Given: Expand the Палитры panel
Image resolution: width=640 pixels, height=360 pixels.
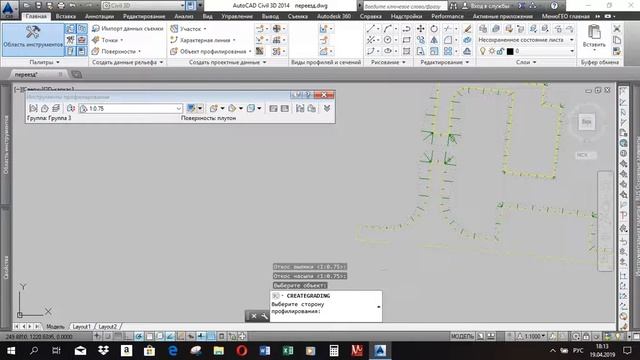Looking at the screenshot, I should click(44, 62).
